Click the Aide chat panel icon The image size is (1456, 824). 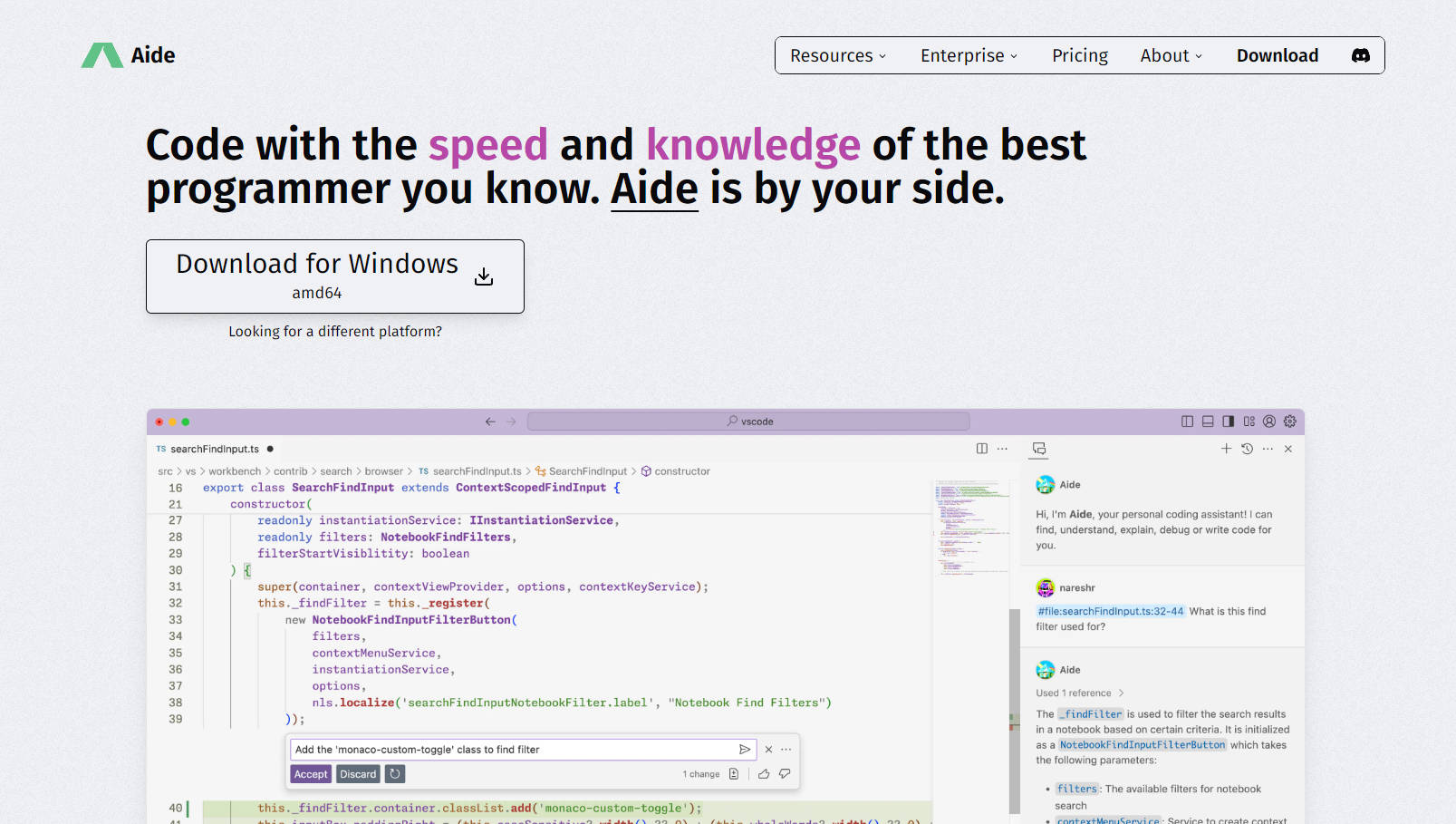(x=1039, y=449)
